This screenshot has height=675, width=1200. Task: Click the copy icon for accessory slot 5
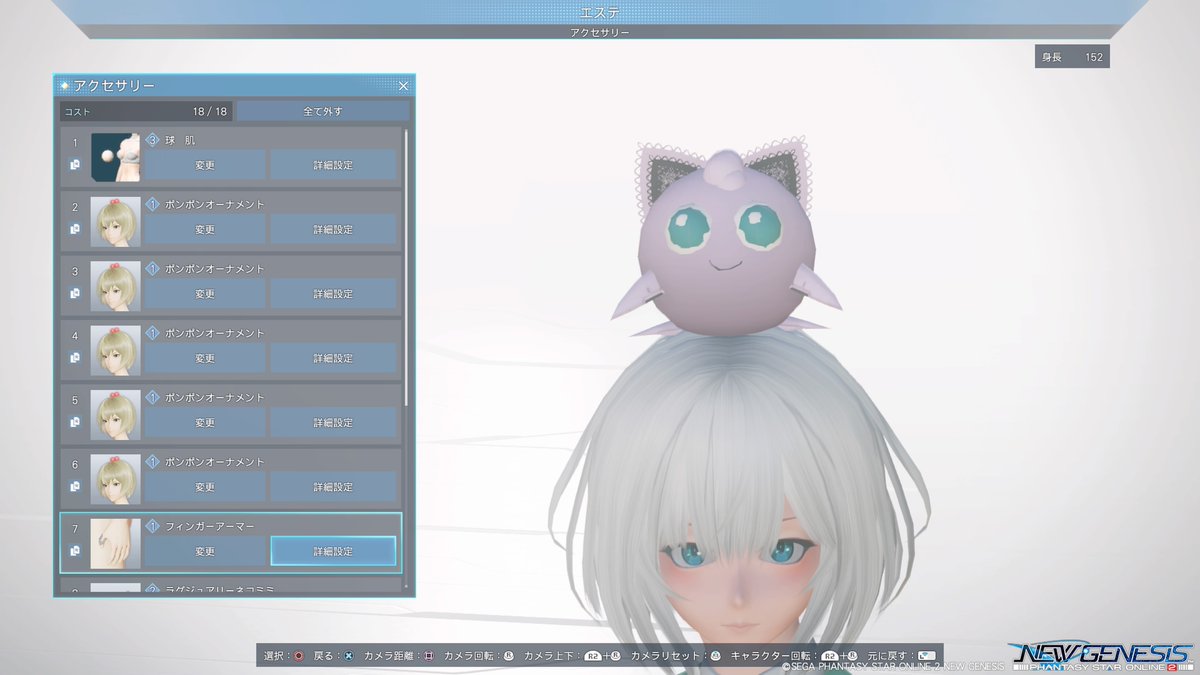pos(75,422)
